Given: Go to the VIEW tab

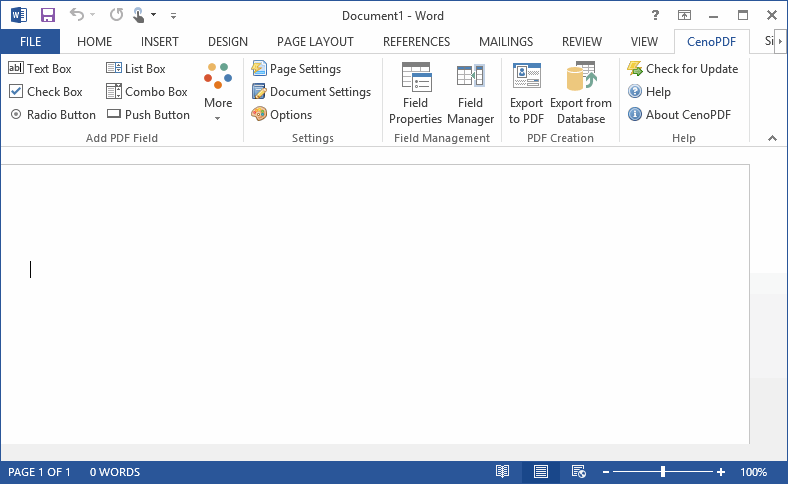Looking at the screenshot, I should tap(644, 42).
